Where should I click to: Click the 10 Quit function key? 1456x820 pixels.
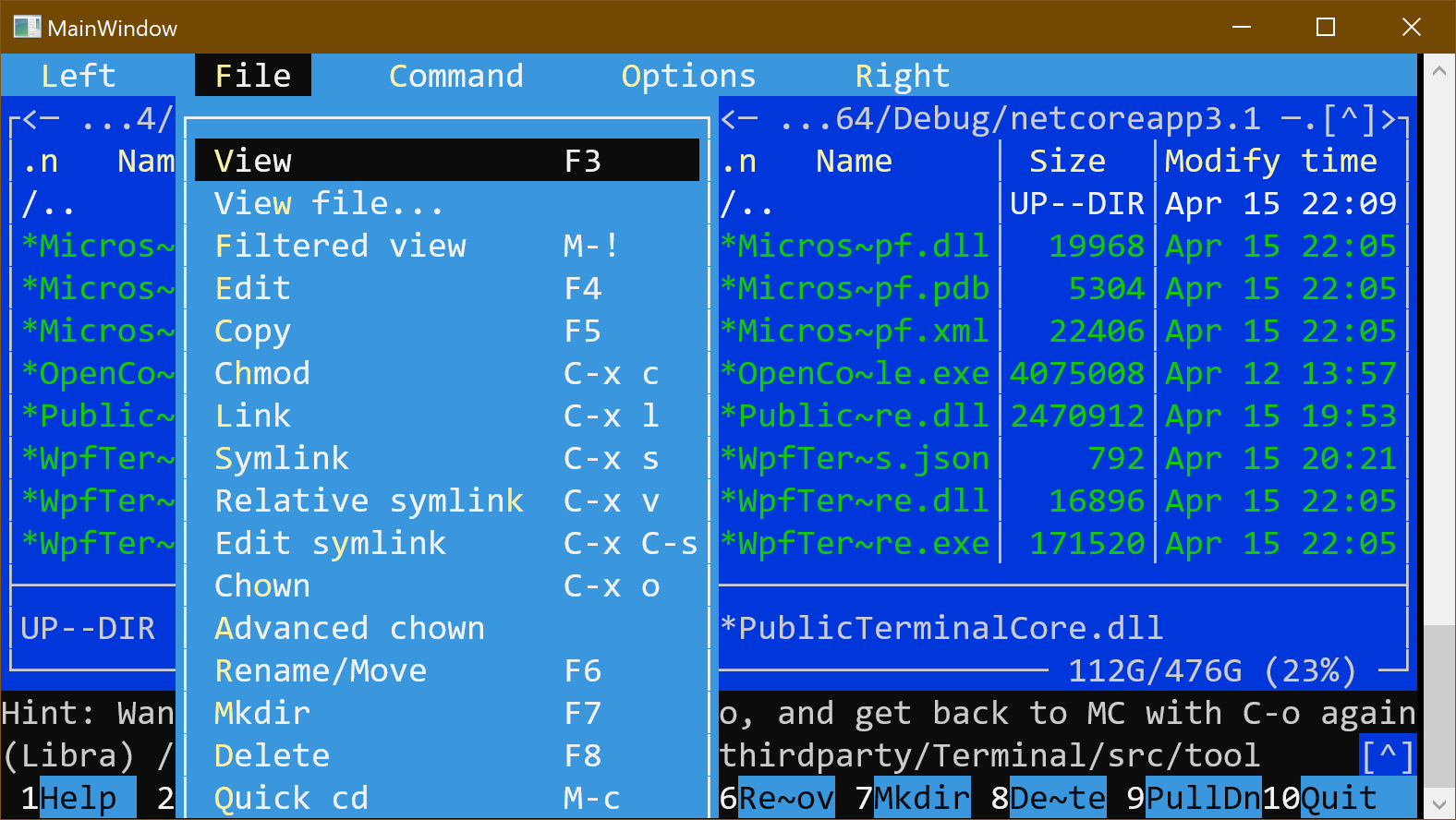click(1339, 798)
